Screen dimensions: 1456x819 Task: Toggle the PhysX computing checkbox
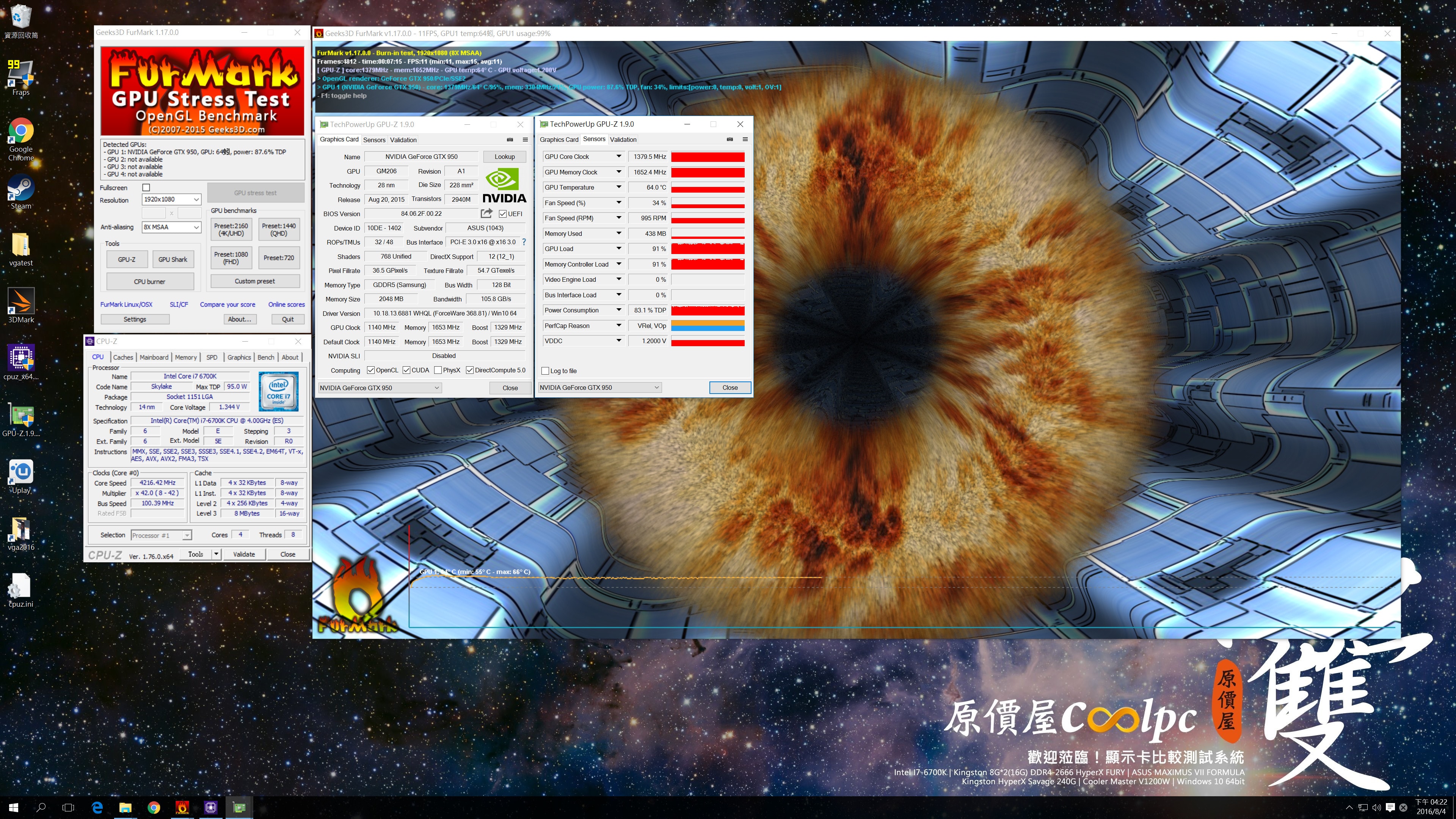(438, 370)
